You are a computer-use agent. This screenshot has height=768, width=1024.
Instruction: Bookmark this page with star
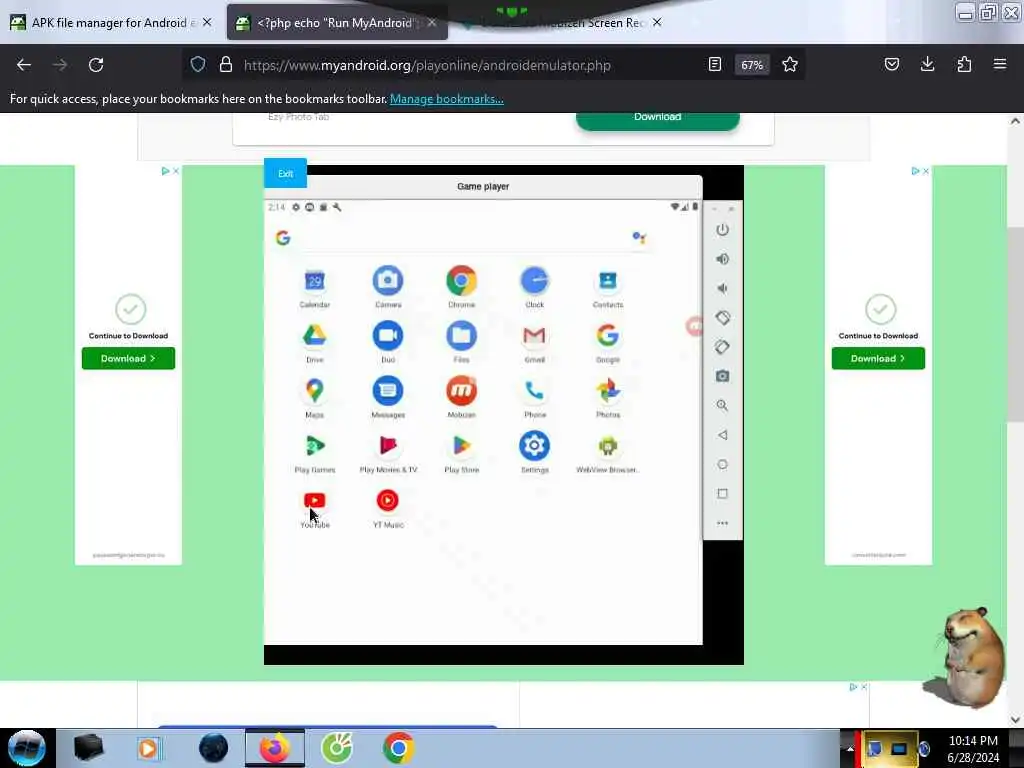click(790, 65)
